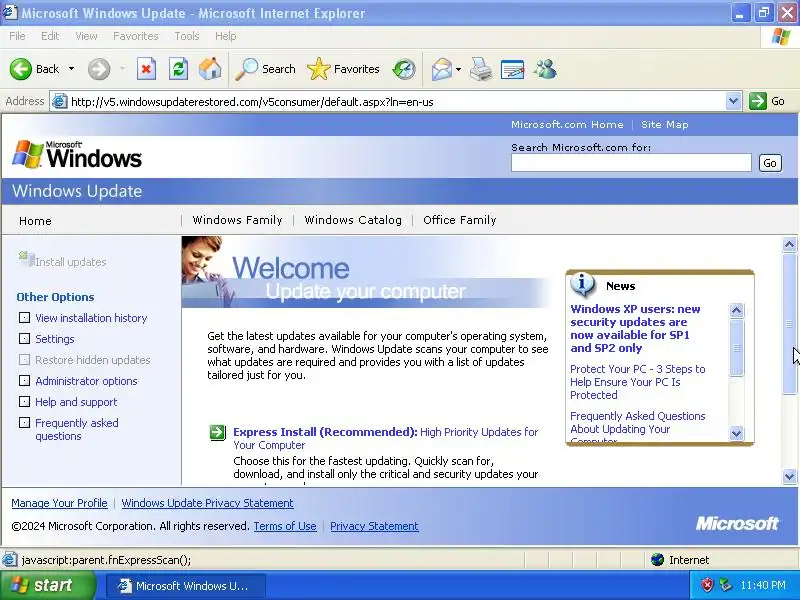800x600 pixels.
Task: Print the page with printer icon
Action: tap(481, 69)
